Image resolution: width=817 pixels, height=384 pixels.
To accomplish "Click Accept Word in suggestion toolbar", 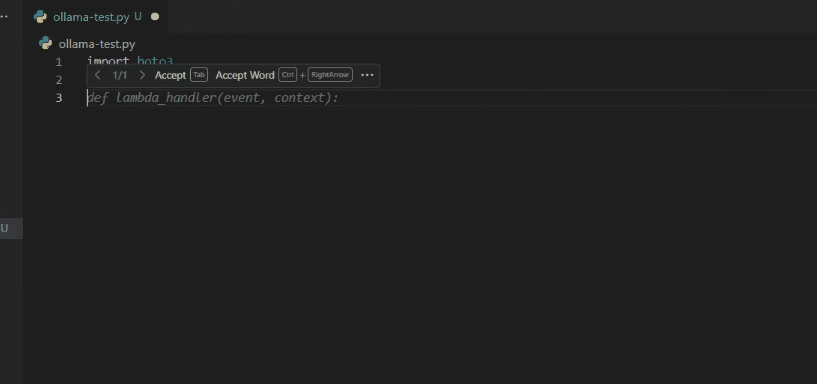I will [x=245, y=75].
